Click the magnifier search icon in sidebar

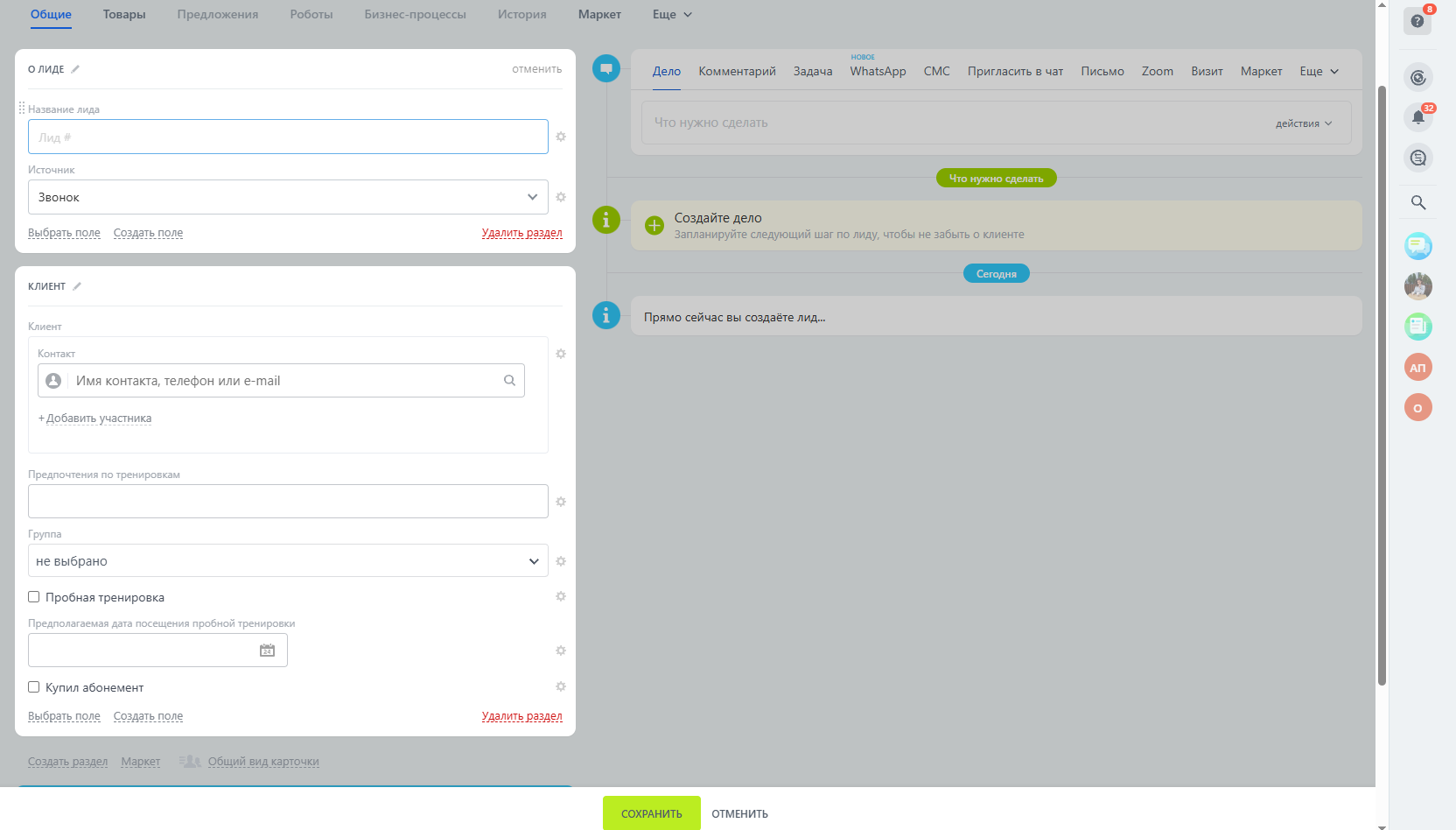(x=1417, y=203)
